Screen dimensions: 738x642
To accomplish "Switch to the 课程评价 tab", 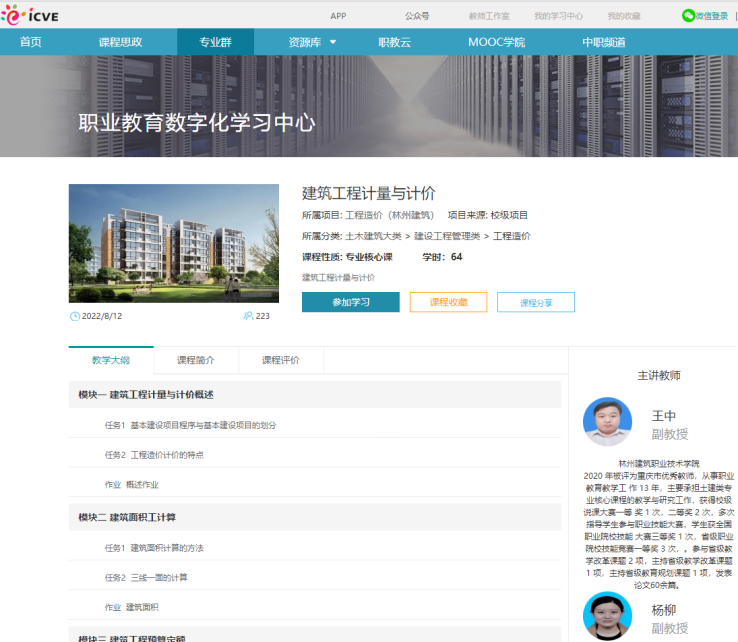I will (x=281, y=360).
